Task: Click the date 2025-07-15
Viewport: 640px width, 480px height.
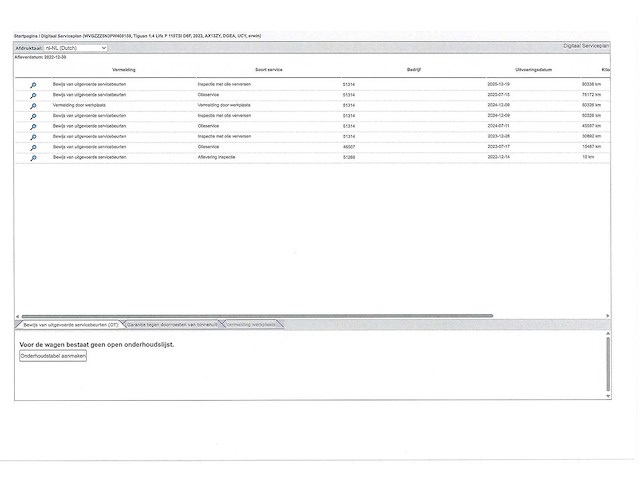Action: 498,95
